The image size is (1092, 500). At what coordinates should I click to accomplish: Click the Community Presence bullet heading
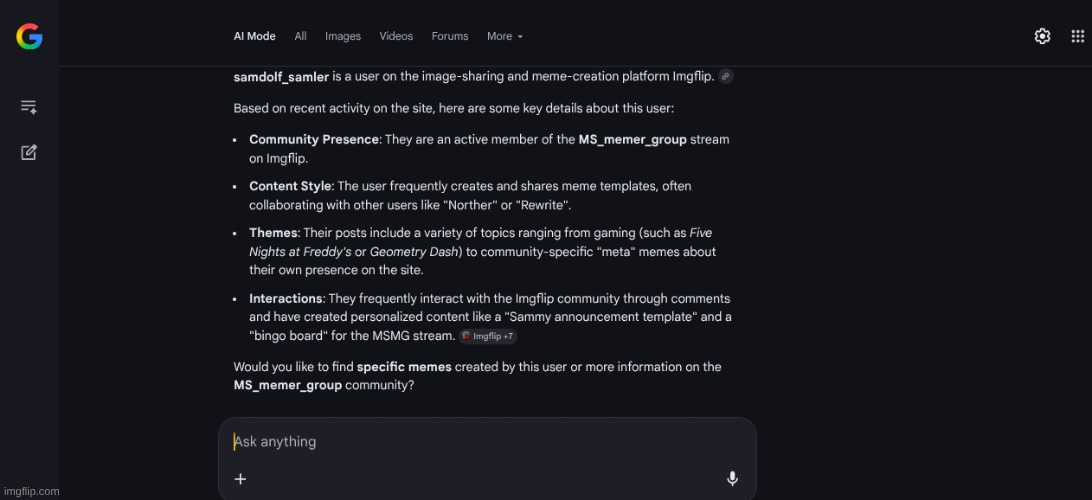tap(313, 140)
